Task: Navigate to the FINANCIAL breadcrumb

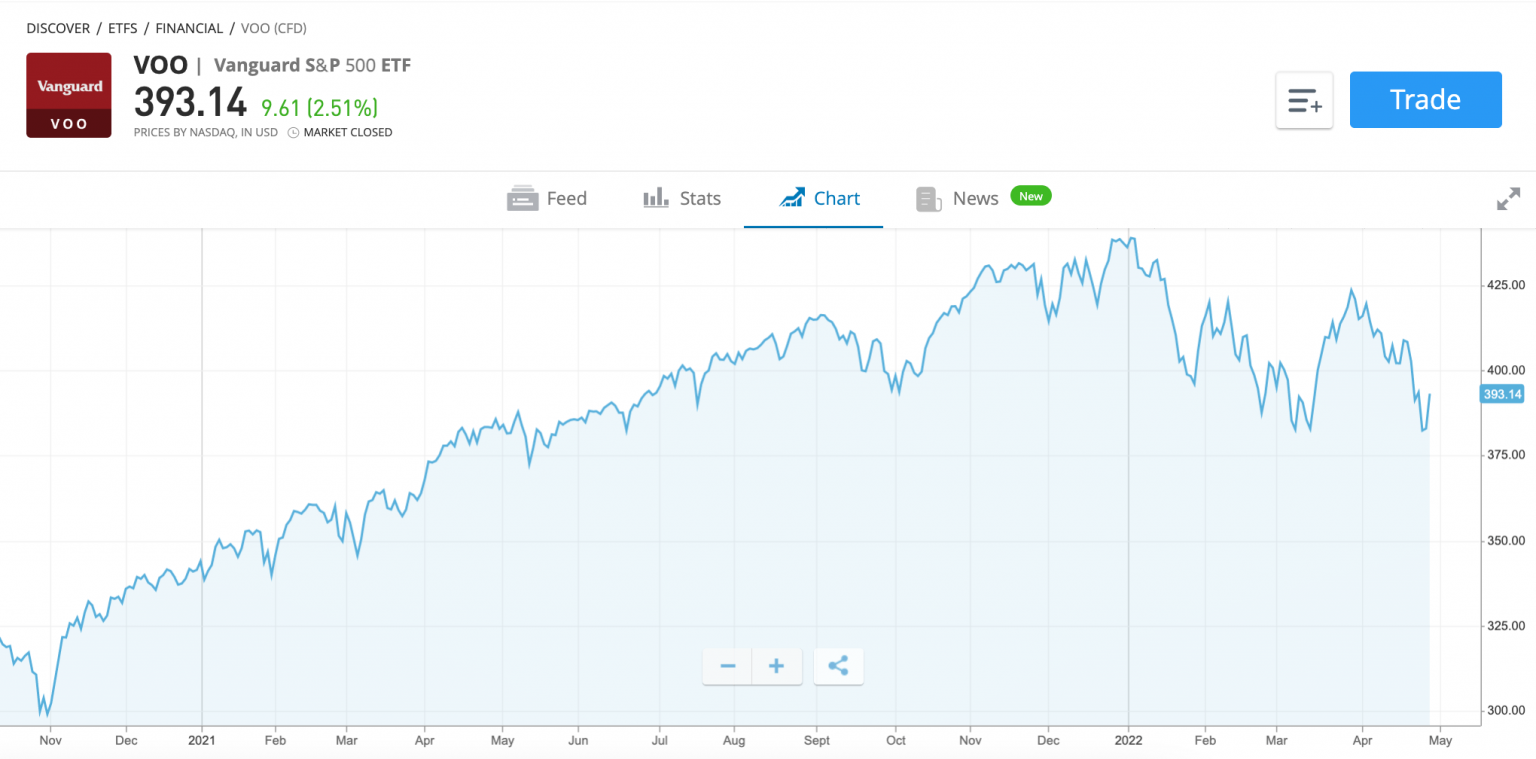Action: coord(189,28)
